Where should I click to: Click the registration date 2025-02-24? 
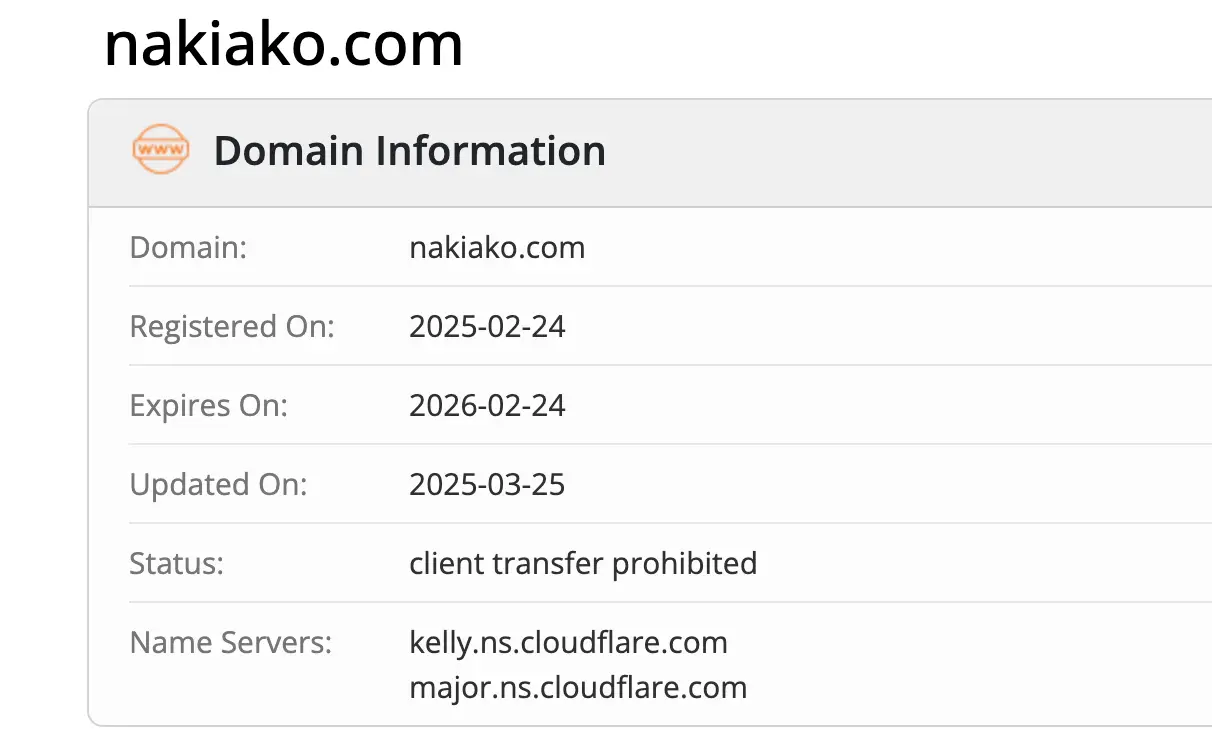pyautogui.click(x=487, y=327)
